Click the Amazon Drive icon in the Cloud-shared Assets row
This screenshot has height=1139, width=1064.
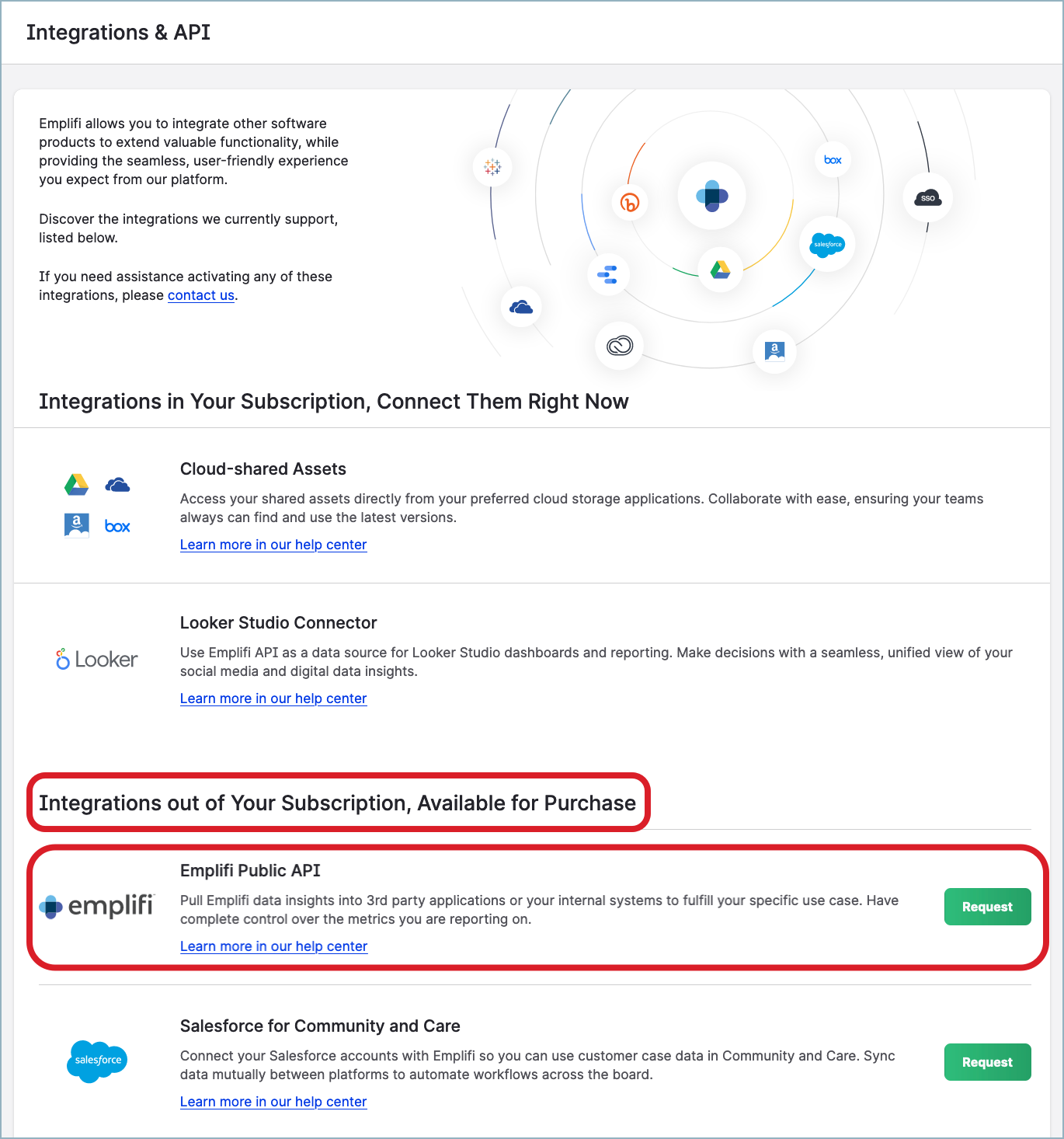coord(76,525)
